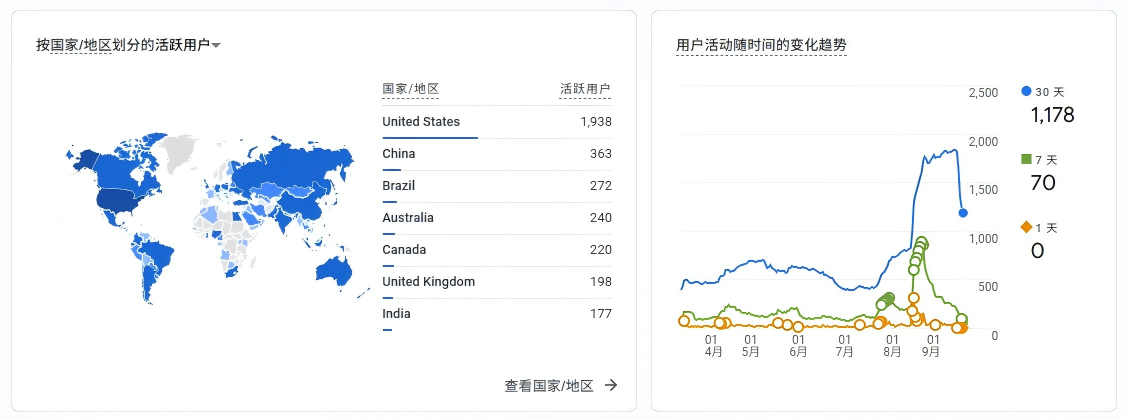Click the arrow icon next to 查看国家/地区

click(610, 385)
